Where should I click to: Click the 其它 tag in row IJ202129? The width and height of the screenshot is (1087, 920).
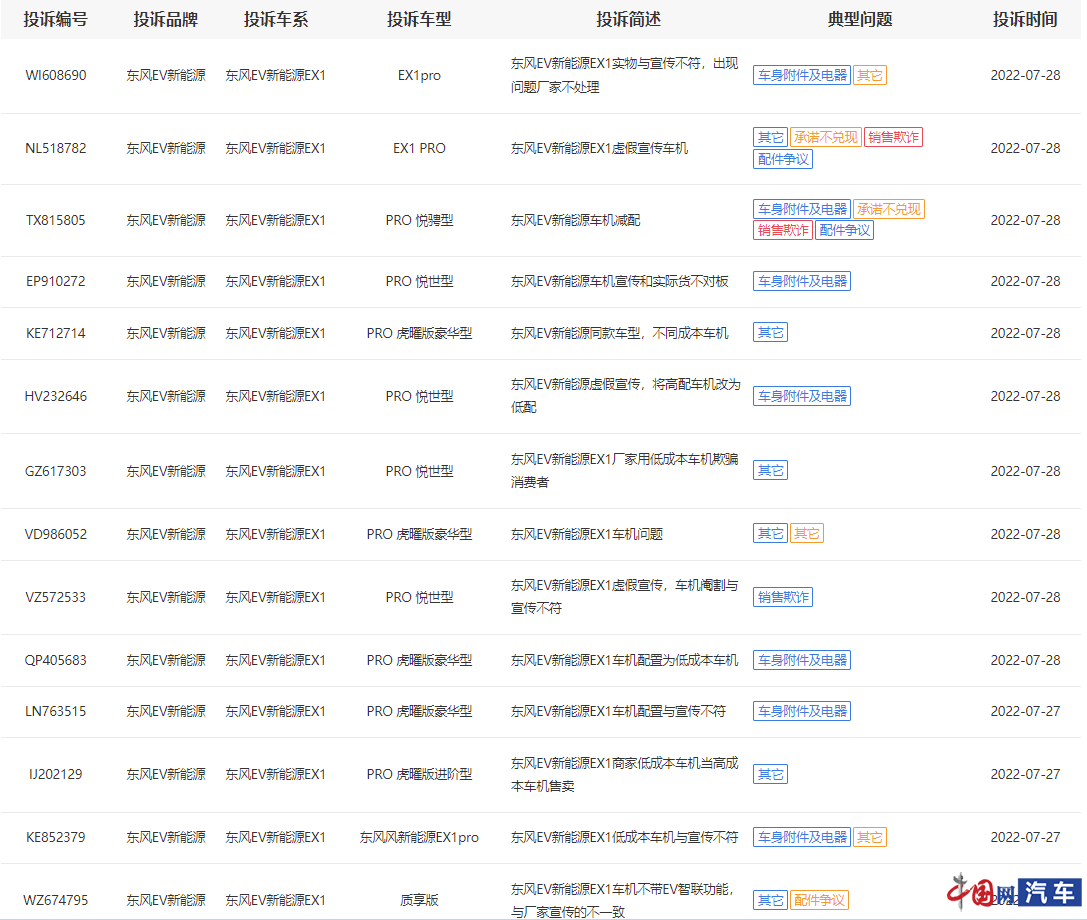[770, 775]
